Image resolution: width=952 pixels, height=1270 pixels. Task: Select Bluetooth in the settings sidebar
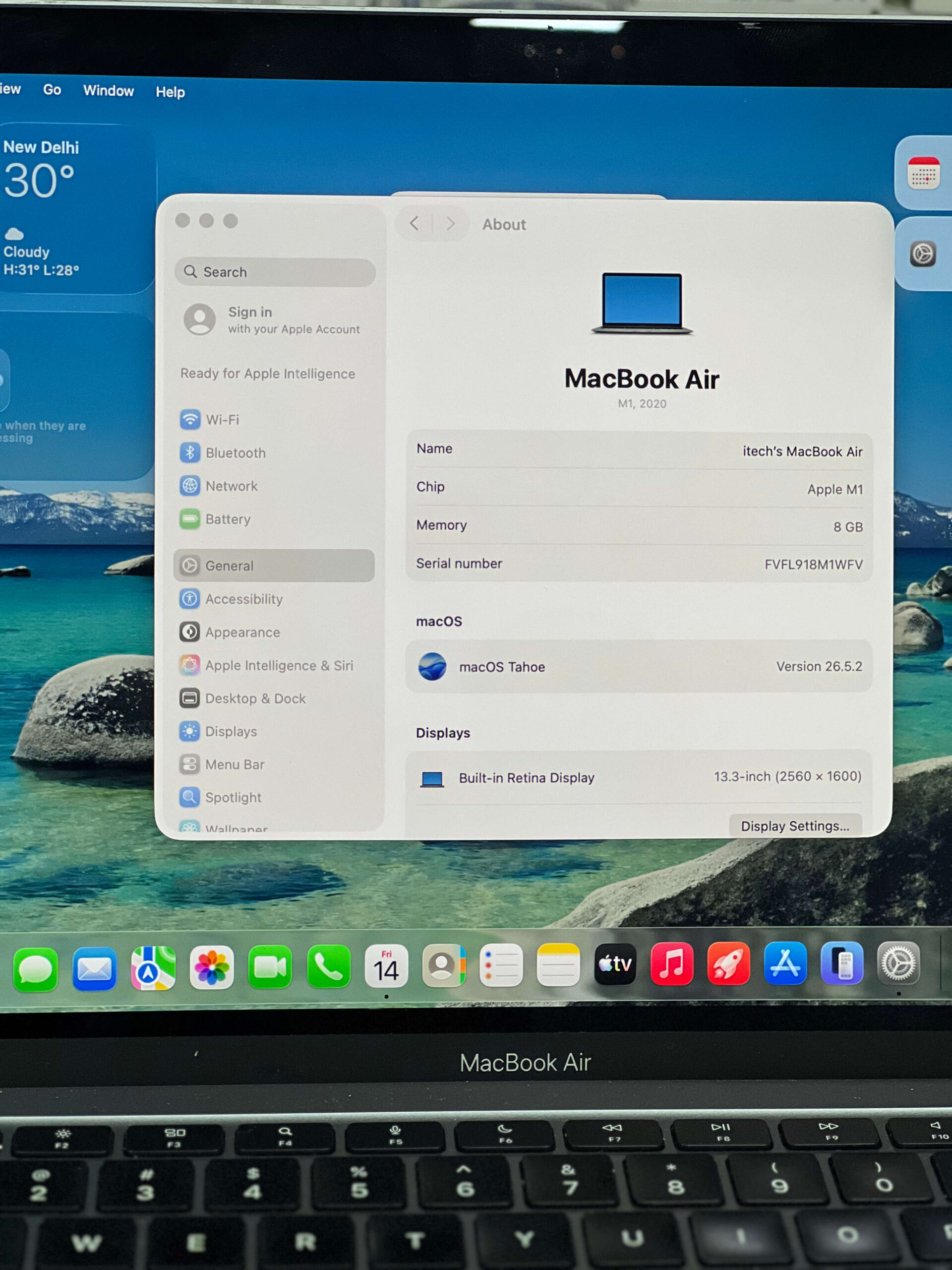(x=274, y=453)
